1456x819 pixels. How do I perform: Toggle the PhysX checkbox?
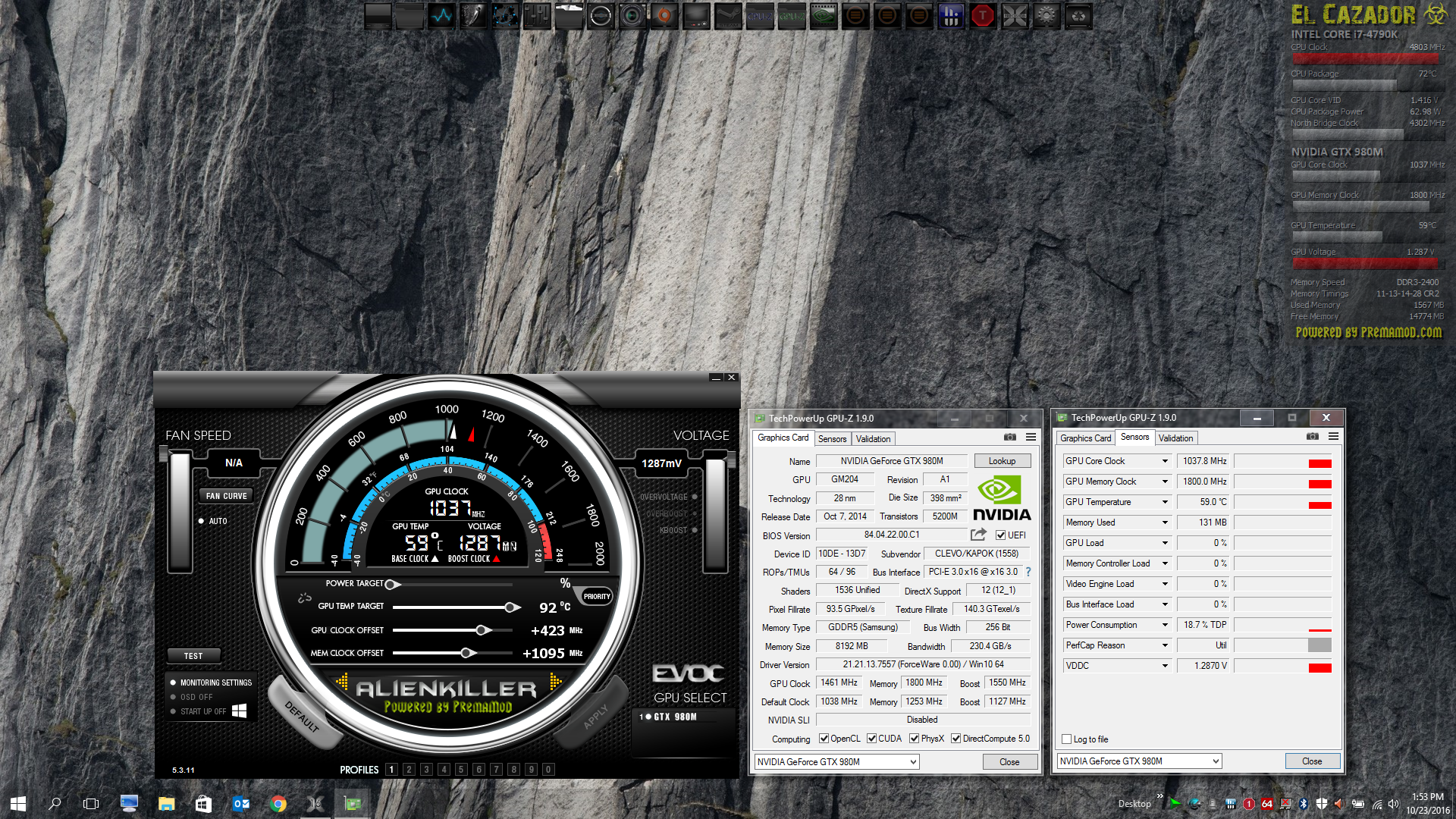click(x=915, y=739)
